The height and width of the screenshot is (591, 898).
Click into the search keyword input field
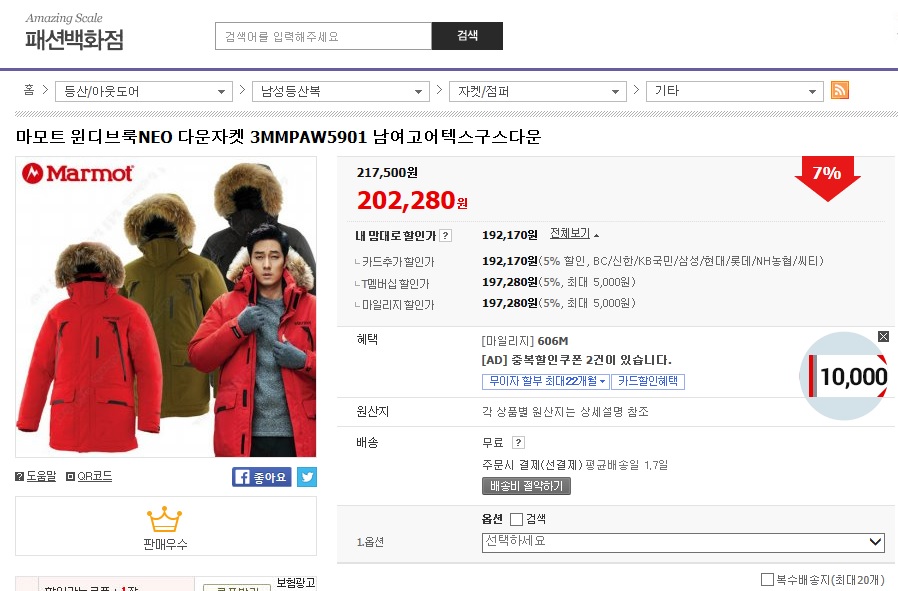coord(323,36)
